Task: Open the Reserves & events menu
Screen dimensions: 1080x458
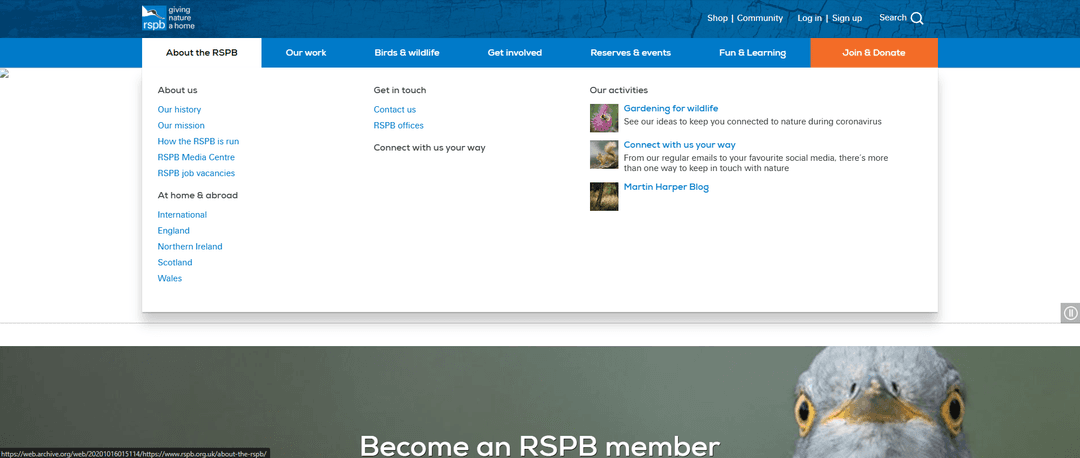Action: [630, 52]
